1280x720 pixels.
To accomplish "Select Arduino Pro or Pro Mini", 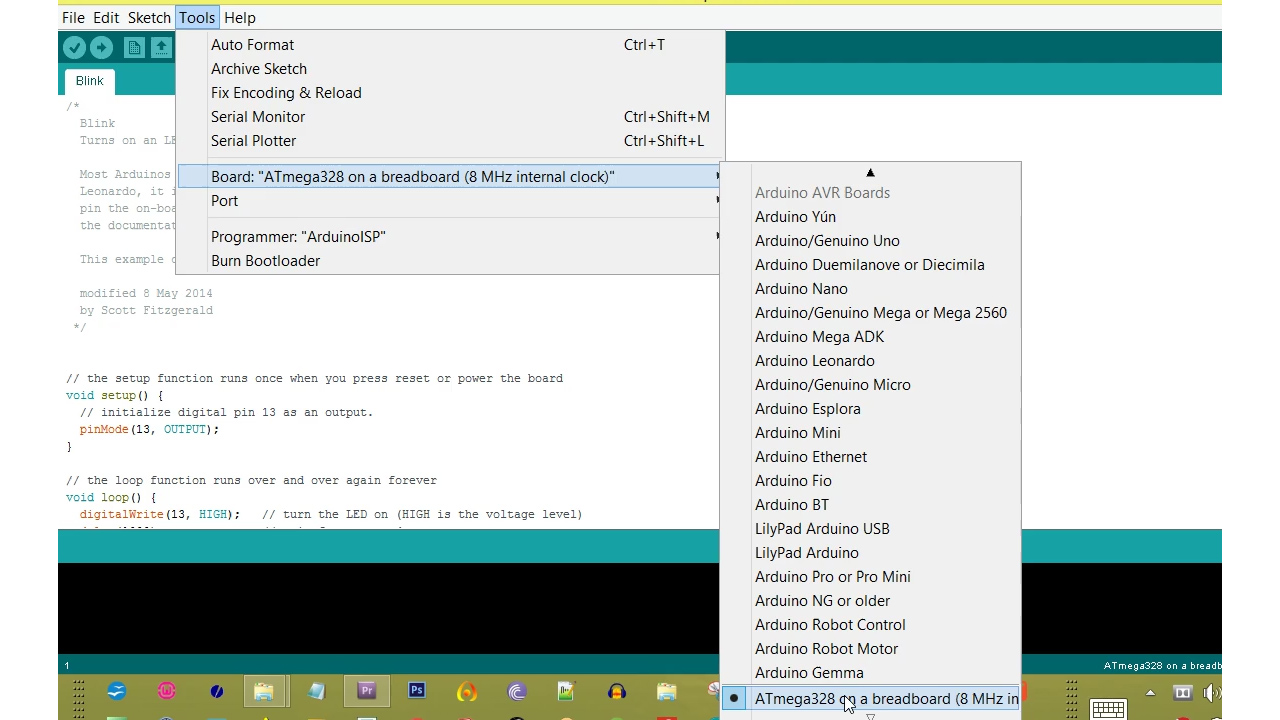I will coord(870,577).
